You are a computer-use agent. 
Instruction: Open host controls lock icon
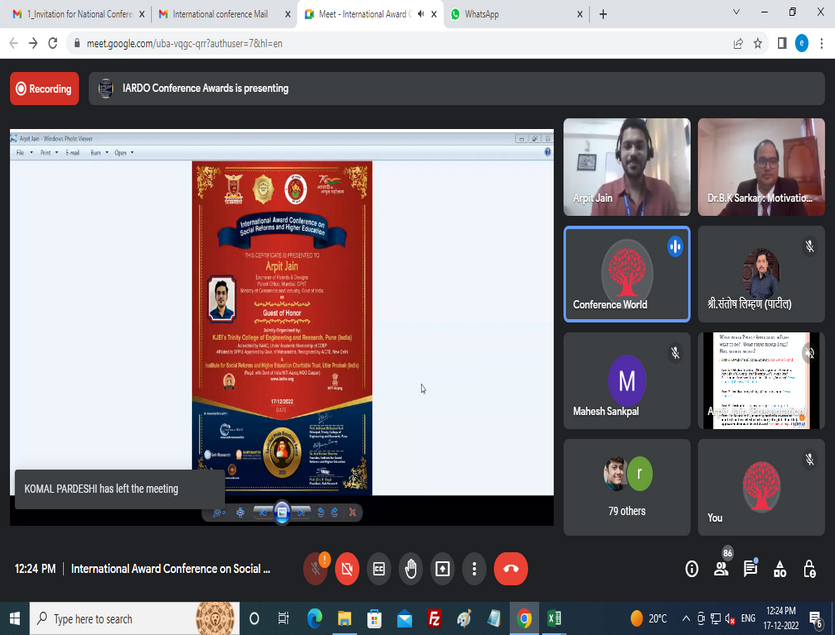click(809, 569)
